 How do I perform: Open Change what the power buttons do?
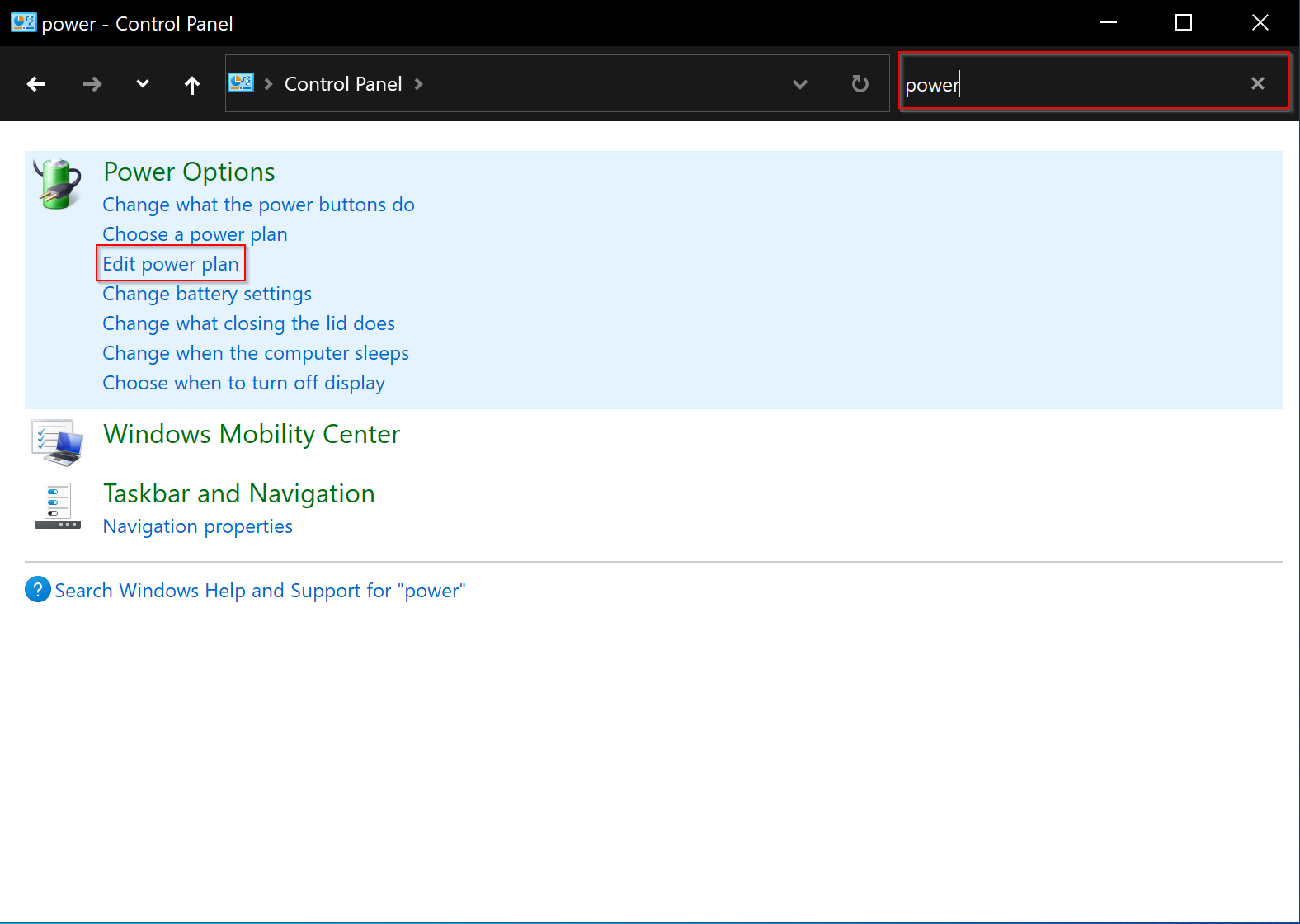click(258, 205)
